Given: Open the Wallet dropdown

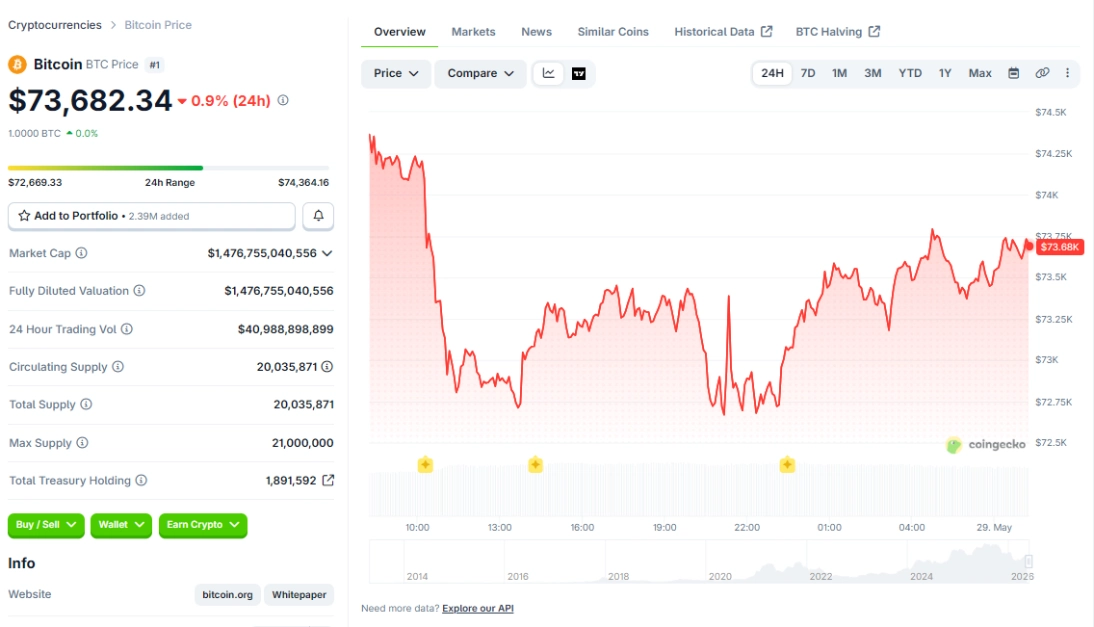Looking at the screenshot, I should pyautogui.click(x=121, y=524).
